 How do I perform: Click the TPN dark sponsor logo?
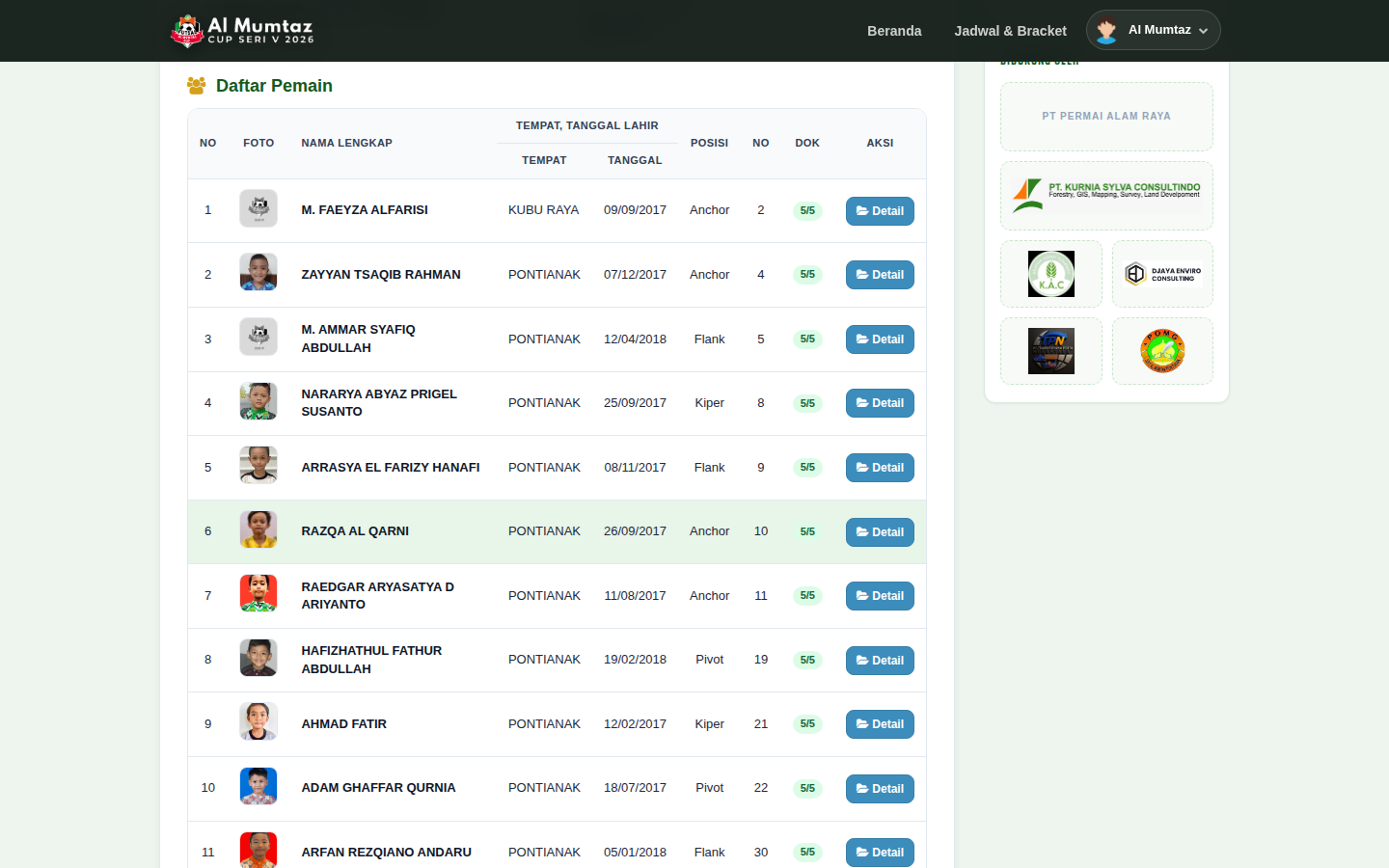(x=1051, y=351)
